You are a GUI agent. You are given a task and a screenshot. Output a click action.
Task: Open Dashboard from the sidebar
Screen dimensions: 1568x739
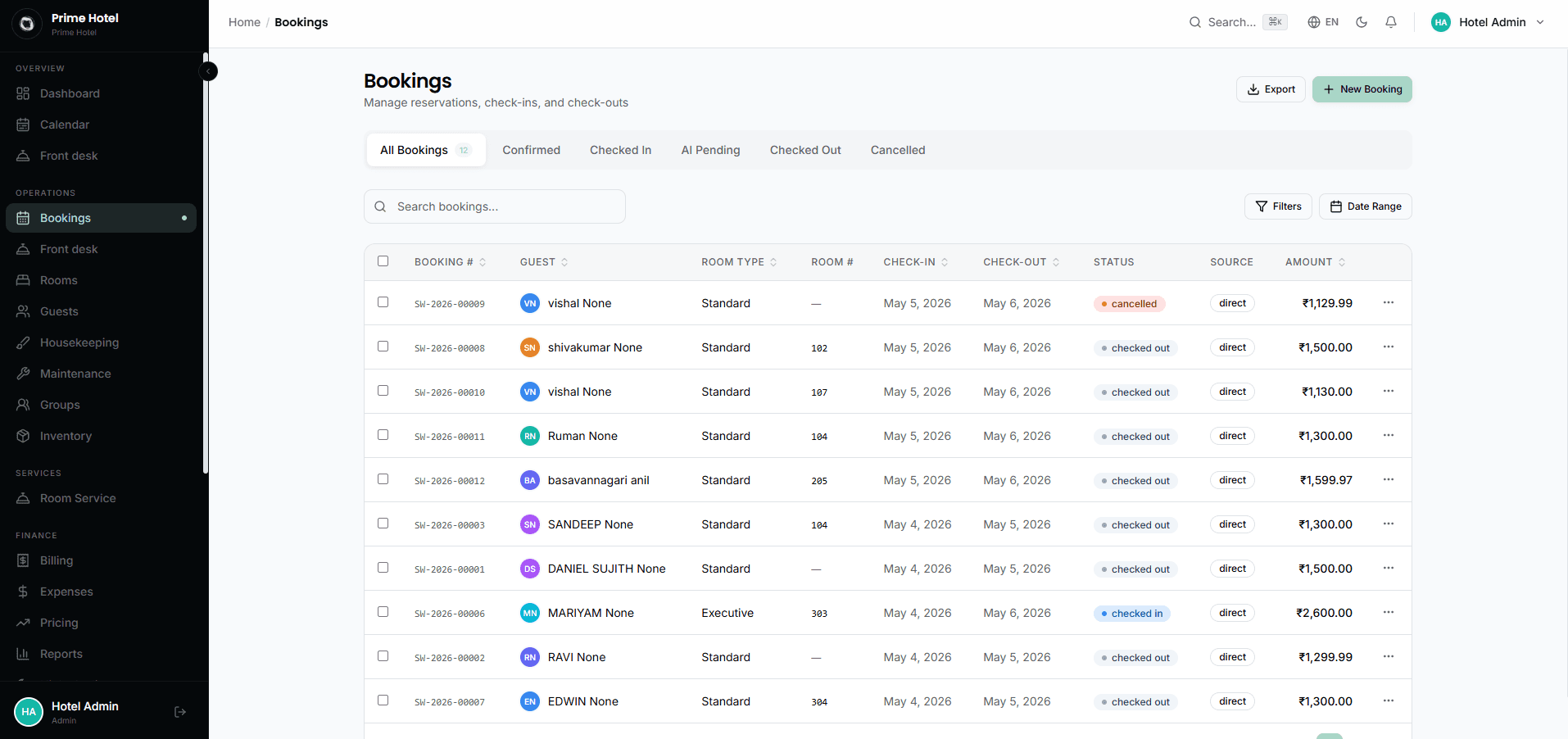tap(101, 93)
